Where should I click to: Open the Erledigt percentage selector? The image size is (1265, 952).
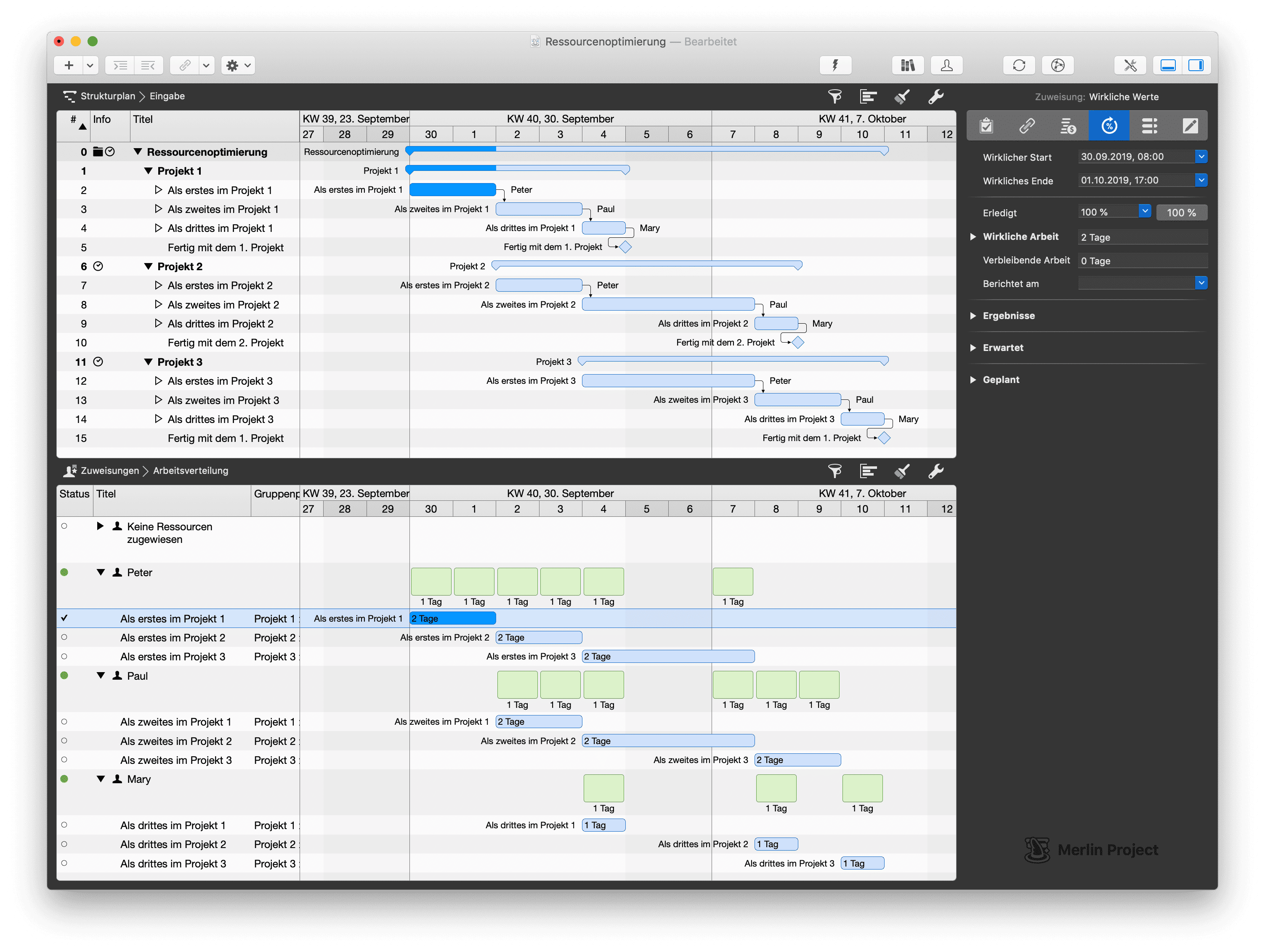tap(1144, 211)
